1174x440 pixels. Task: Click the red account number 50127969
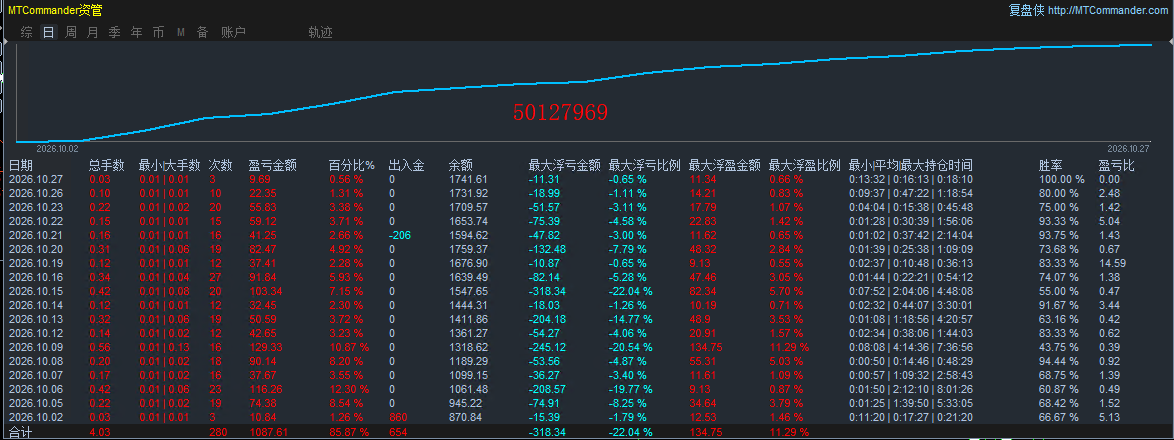pyautogui.click(x=560, y=112)
